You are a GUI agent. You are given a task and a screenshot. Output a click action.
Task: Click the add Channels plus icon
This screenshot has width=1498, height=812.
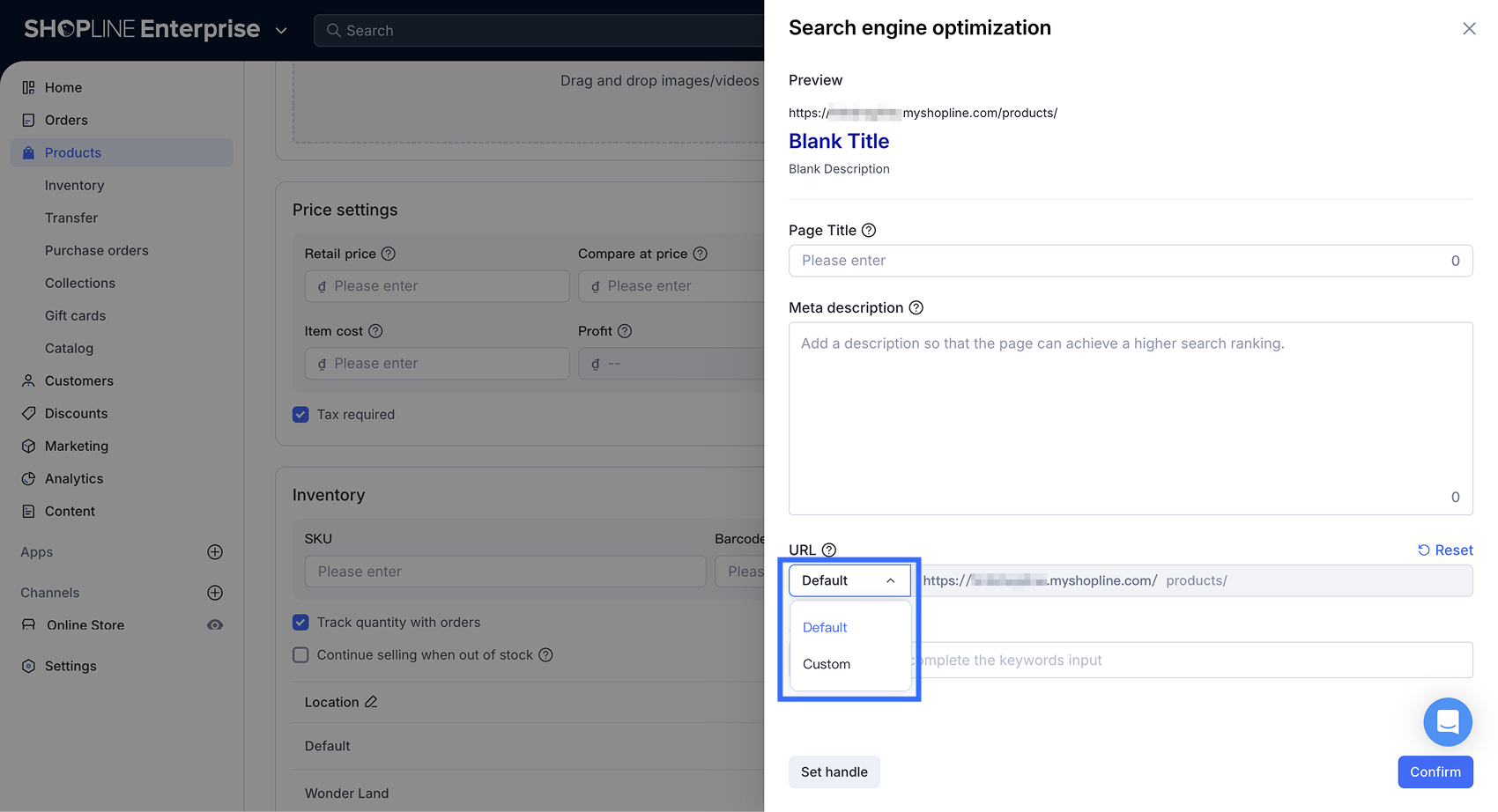tap(215, 593)
